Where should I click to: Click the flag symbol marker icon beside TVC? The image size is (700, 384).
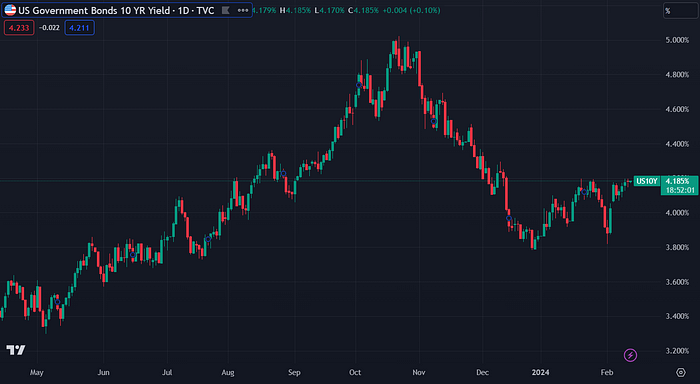point(226,10)
